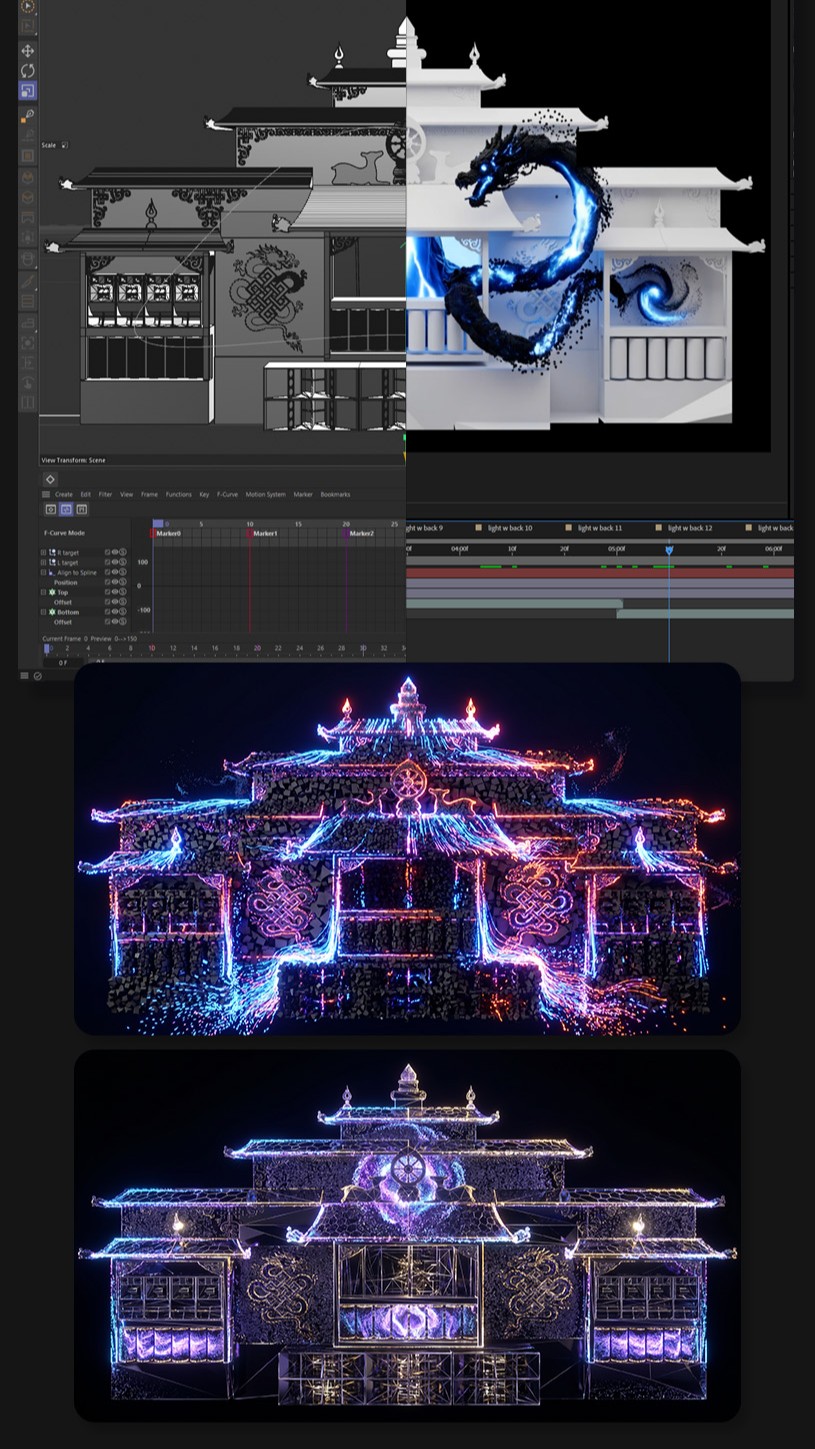Select purple Marker2 in timeline
815x1449 pixels.
pyautogui.click(x=361, y=534)
